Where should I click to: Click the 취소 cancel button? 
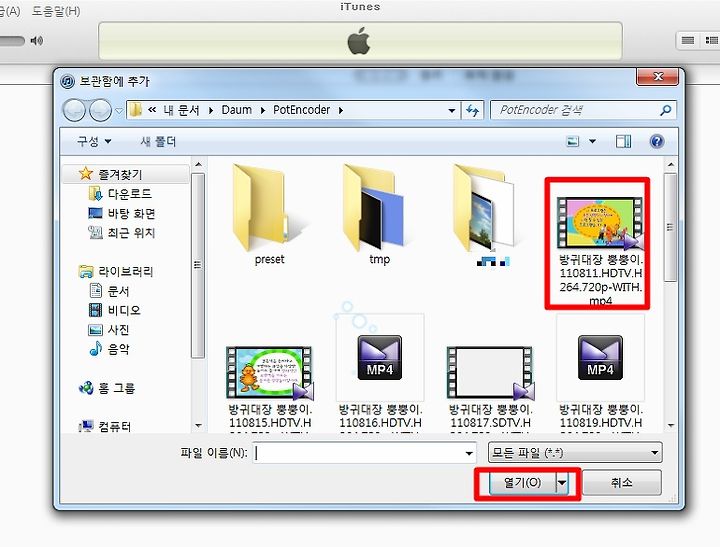[622, 482]
